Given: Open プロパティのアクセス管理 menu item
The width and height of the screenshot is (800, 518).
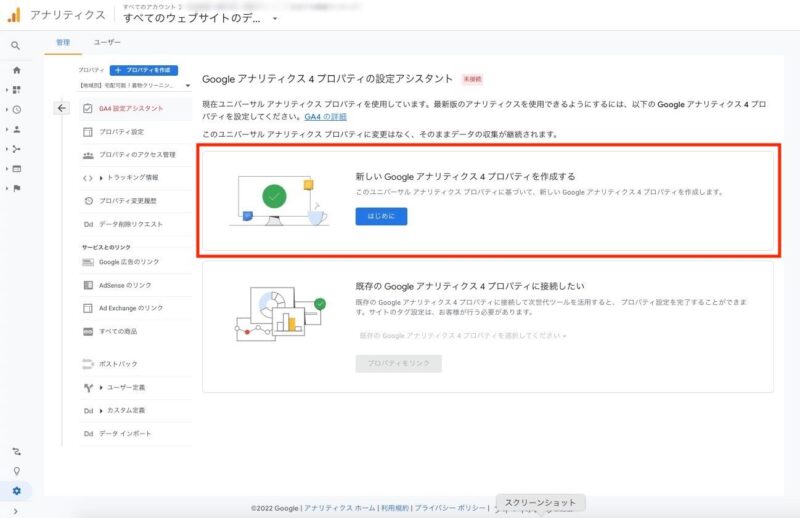Looking at the screenshot, I should pyautogui.click(x=136, y=155).
